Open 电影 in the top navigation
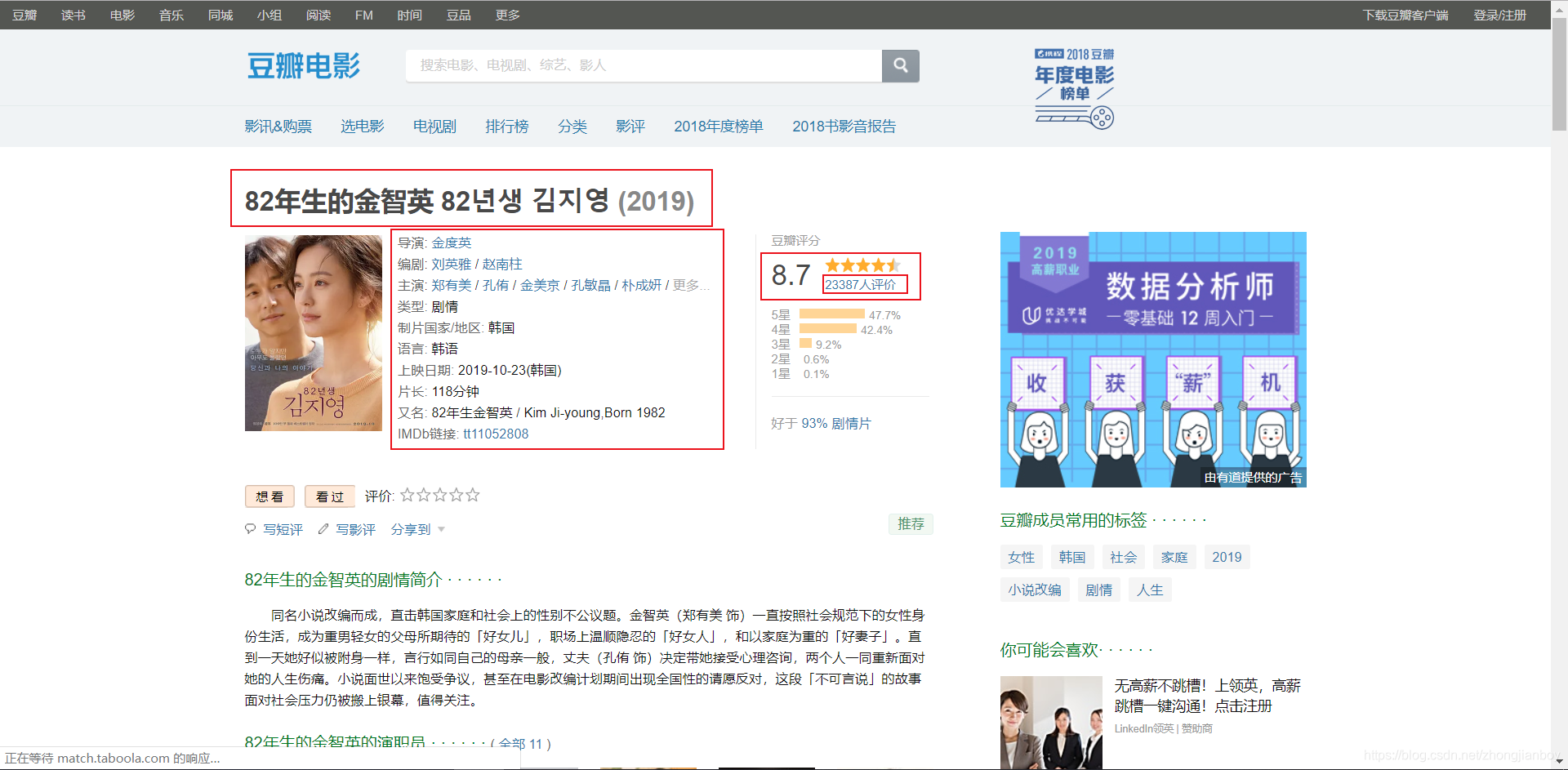The image size is (1568, 770). tap(122, 15)
